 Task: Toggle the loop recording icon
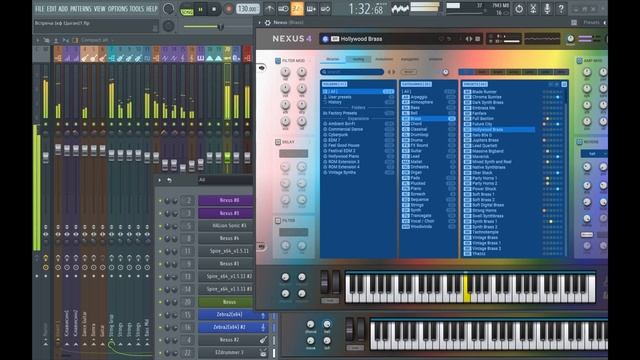tap(325, 9)
